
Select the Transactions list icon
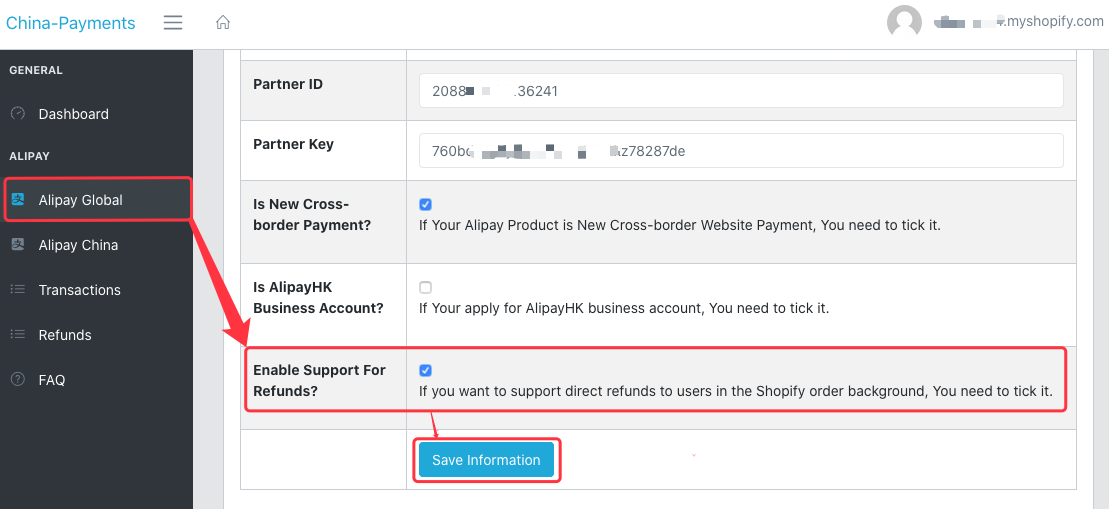[x=18, y=290]
